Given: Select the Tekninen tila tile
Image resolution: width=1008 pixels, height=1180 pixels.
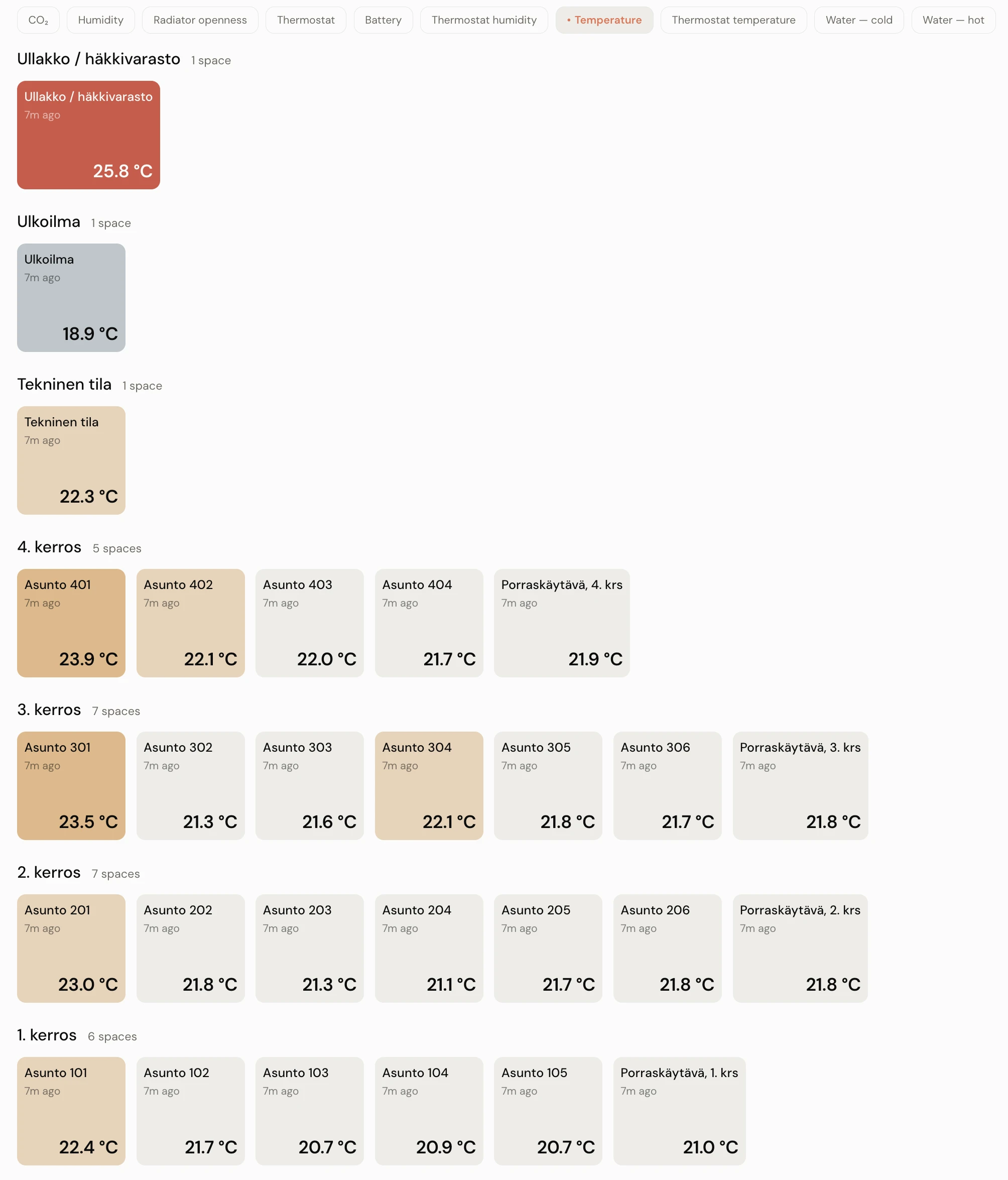Looking at the screenshot, I should pyautogui.click(x=71, y=460).
